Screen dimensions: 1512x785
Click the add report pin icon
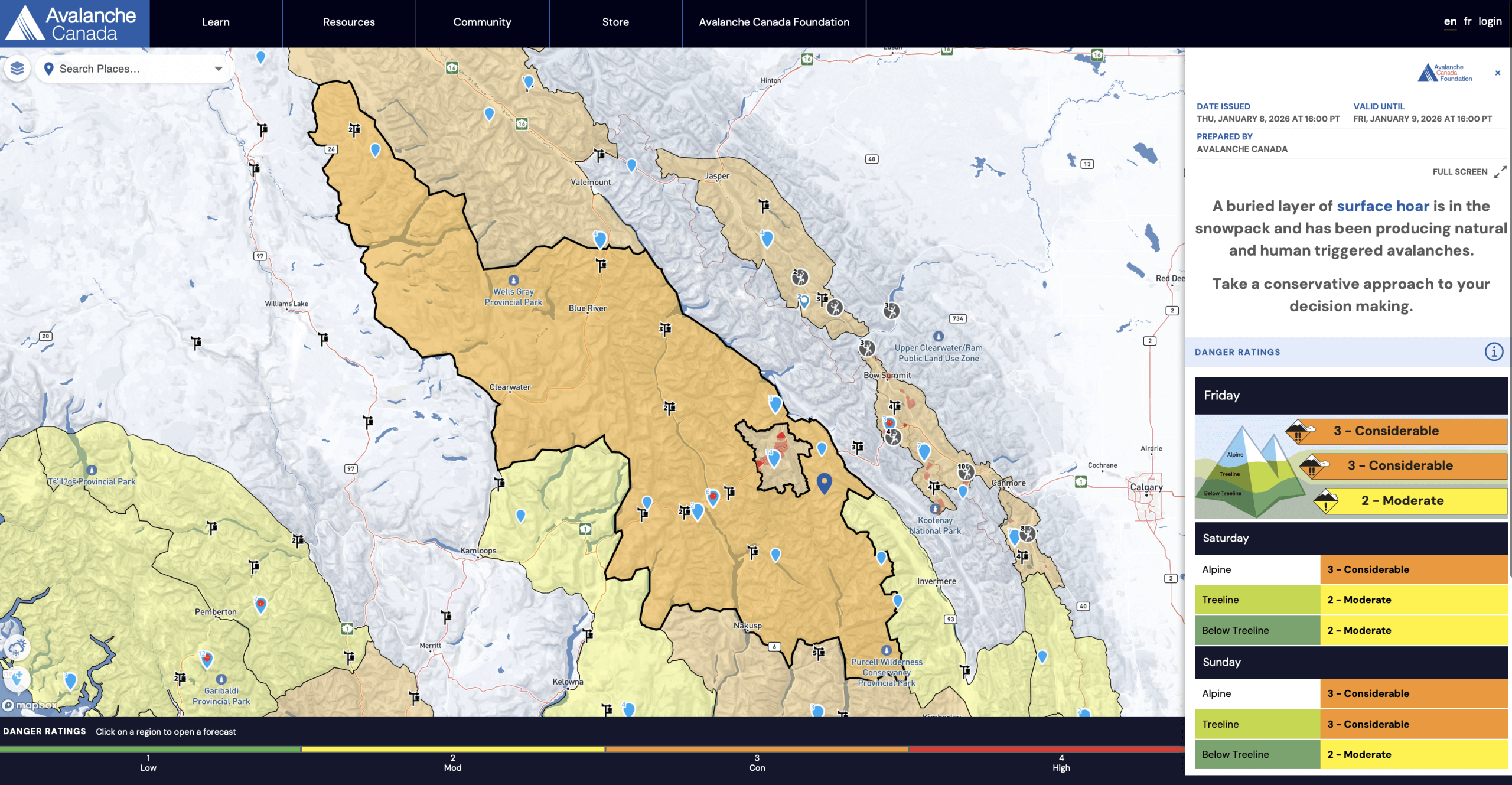[17, 677]
